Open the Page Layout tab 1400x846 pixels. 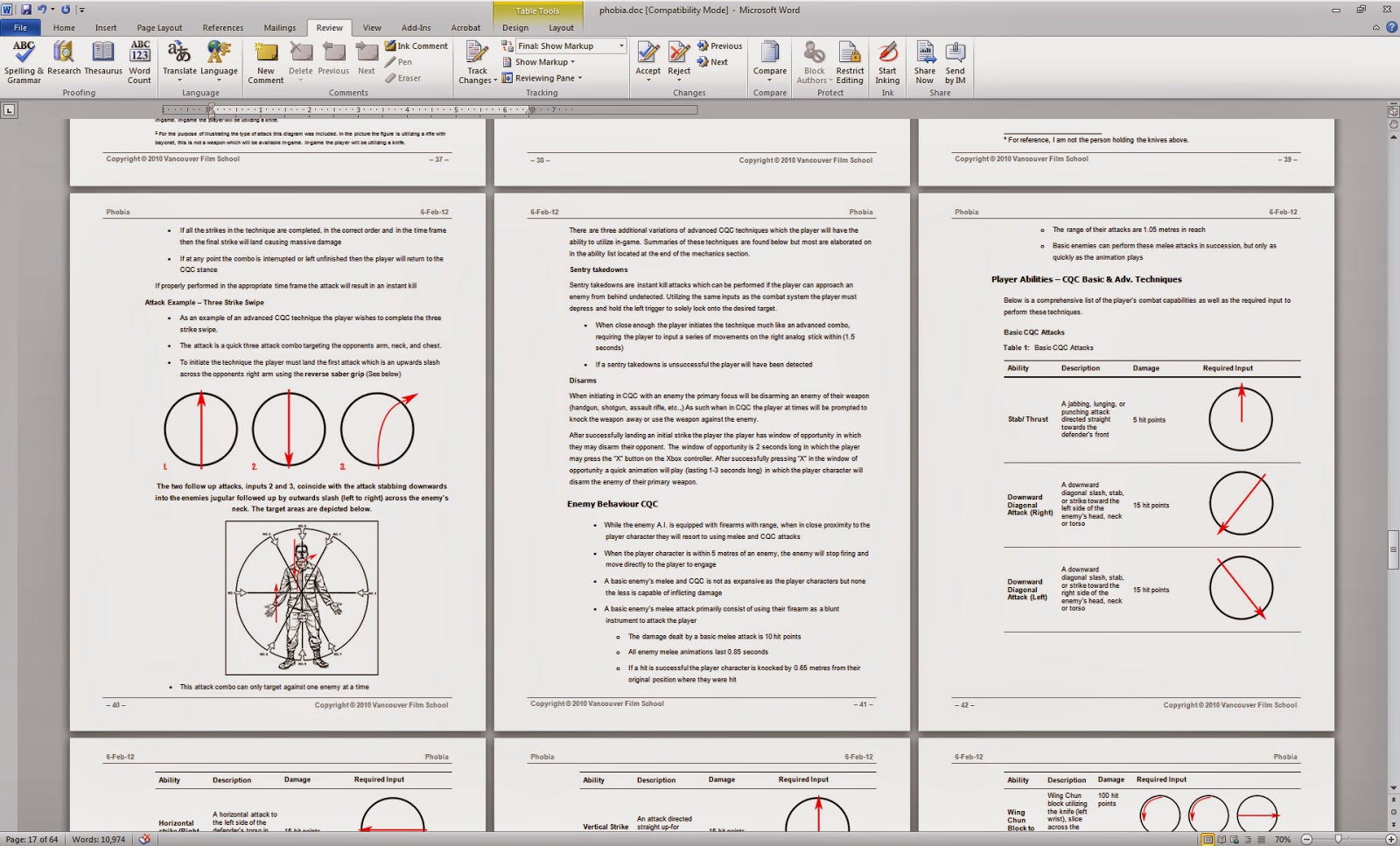(159, 27)
